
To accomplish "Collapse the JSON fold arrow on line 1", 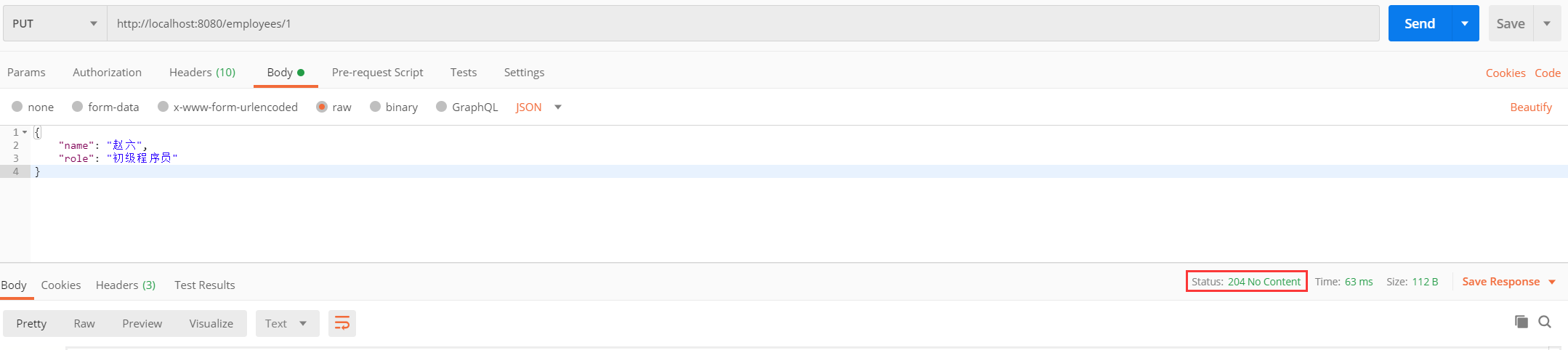I will coord(25,132).
